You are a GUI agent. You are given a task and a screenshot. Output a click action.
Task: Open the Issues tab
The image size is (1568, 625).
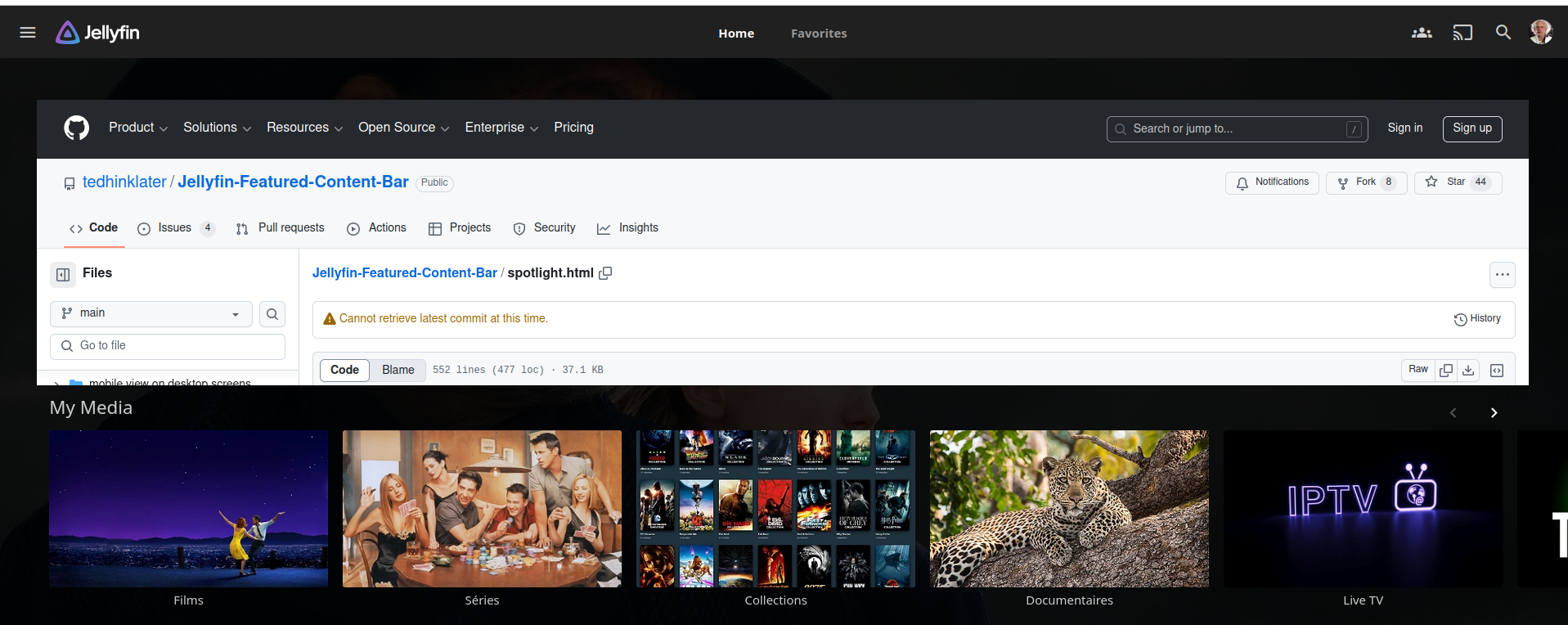[176, 228]
